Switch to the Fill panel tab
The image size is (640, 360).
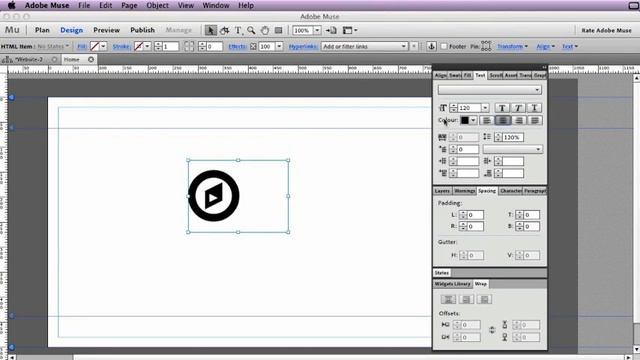[x=467, y=76]
